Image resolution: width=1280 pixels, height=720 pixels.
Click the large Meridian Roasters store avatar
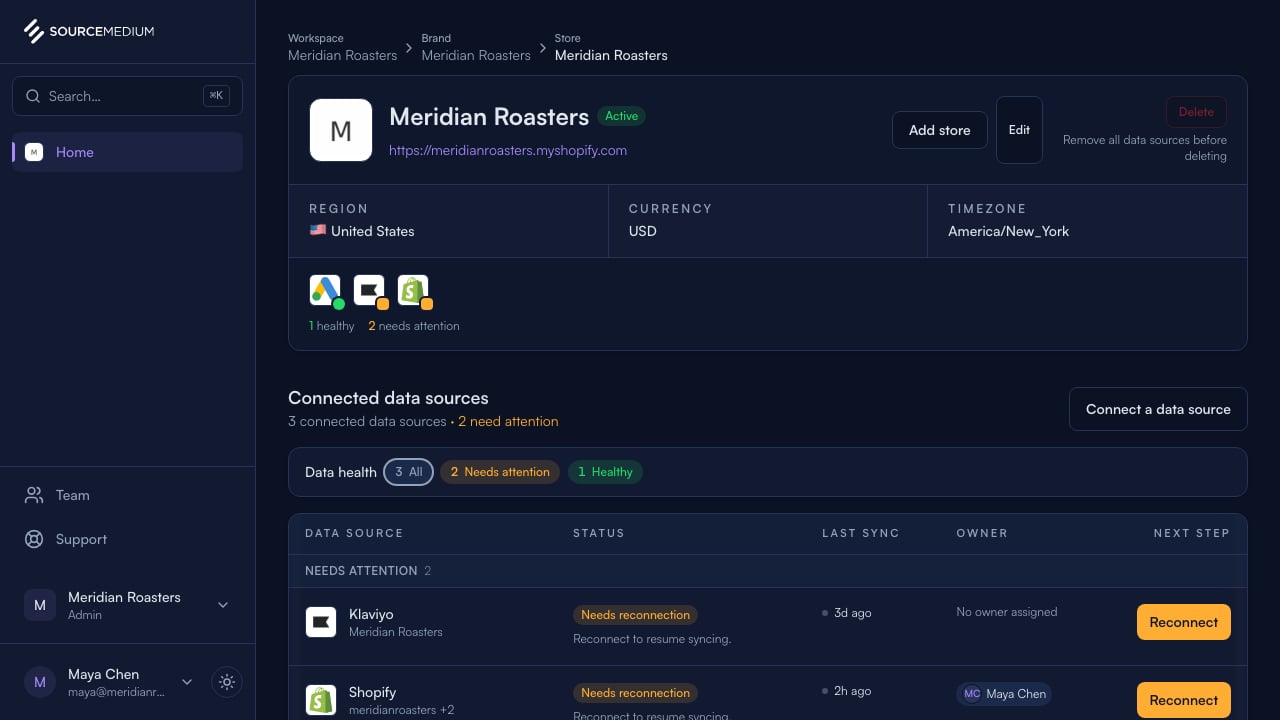(x=341, y=130)
